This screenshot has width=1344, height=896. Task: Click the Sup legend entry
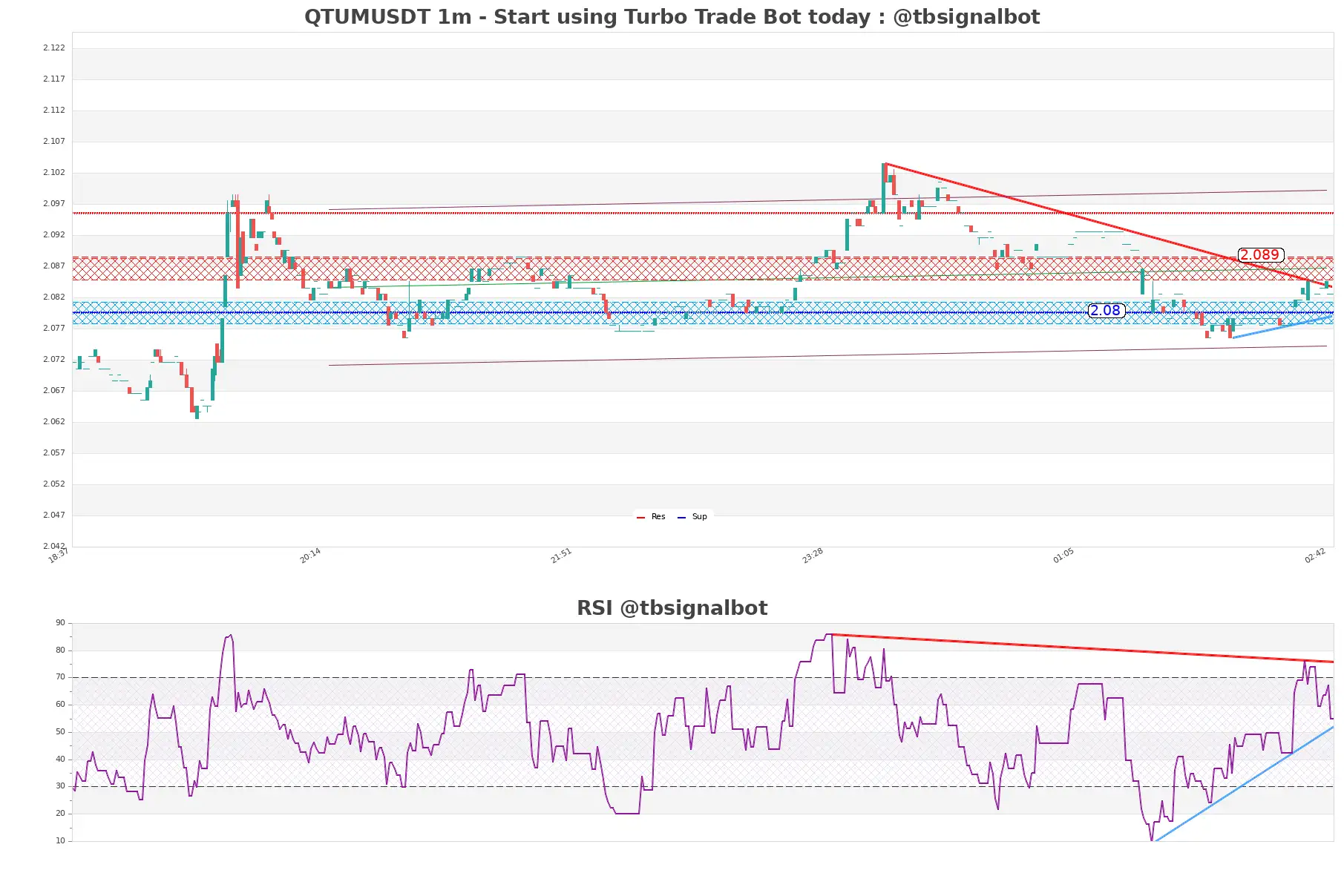[692, 517]
